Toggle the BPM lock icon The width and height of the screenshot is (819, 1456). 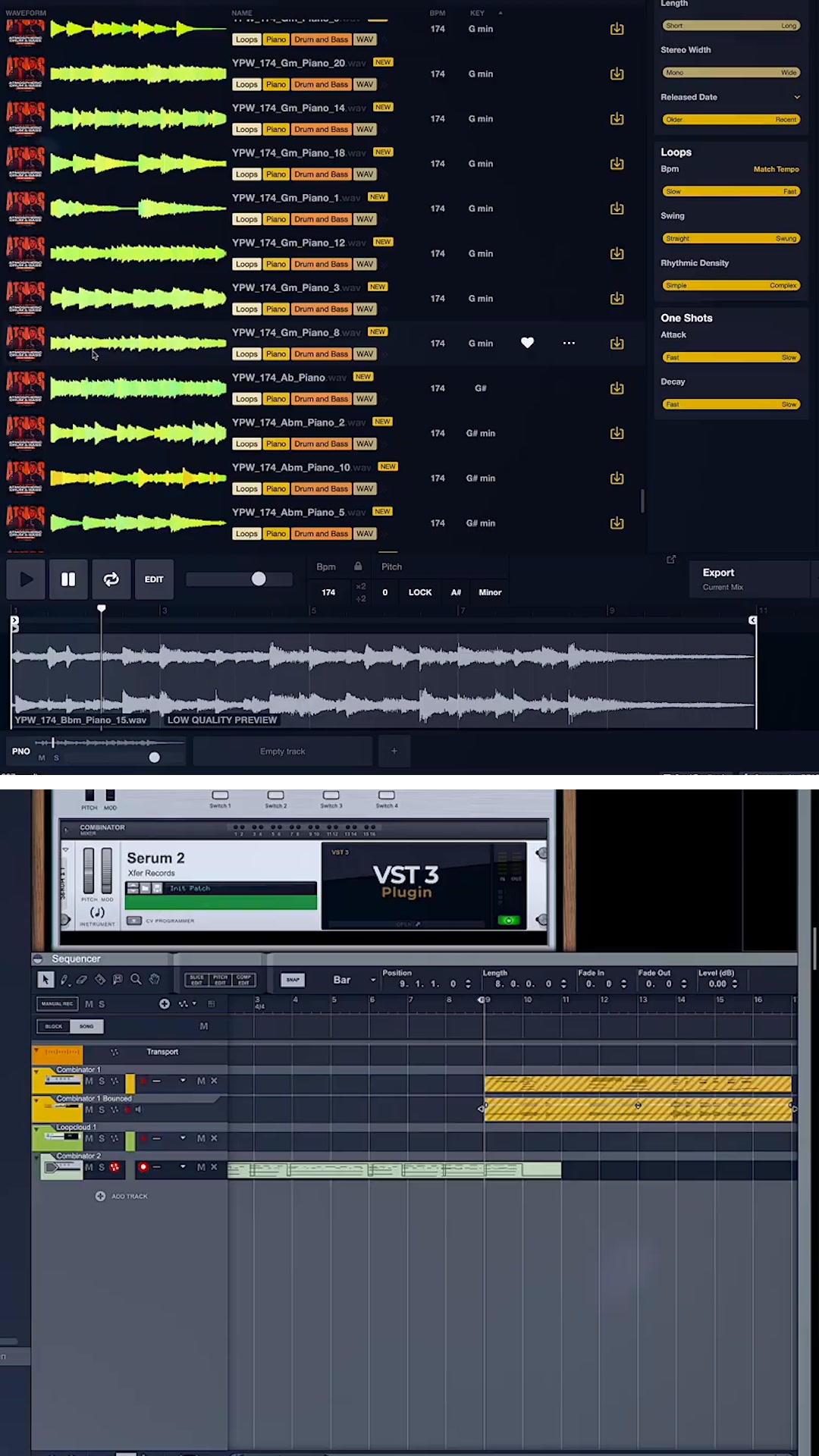click(x=358, y=566)
